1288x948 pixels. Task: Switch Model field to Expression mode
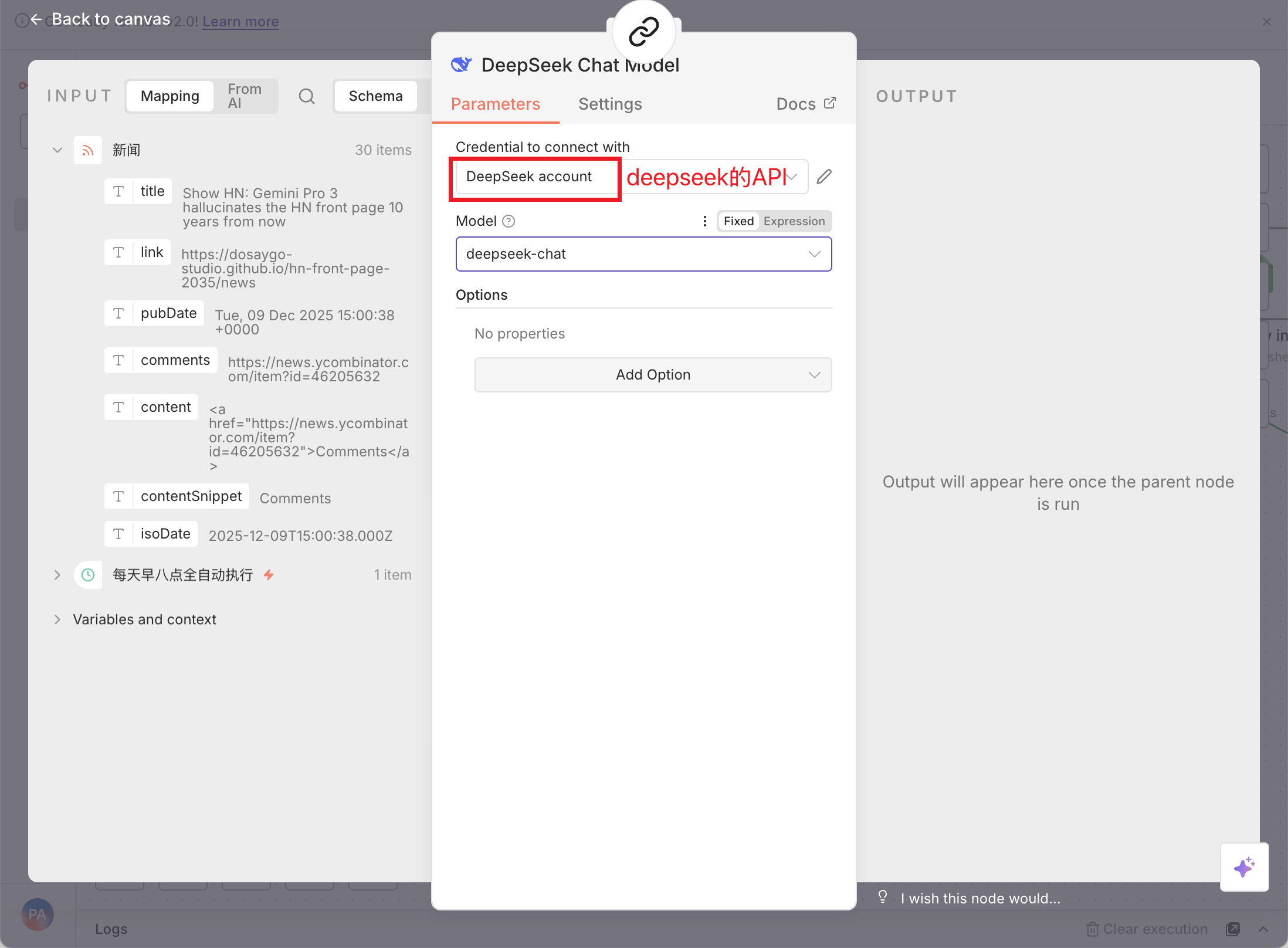click(x=794, y=221)
